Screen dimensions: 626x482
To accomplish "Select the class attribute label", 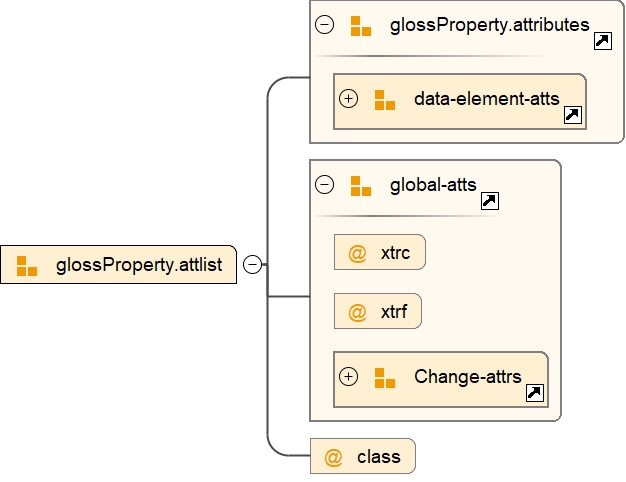I will [x=378, y=457].
